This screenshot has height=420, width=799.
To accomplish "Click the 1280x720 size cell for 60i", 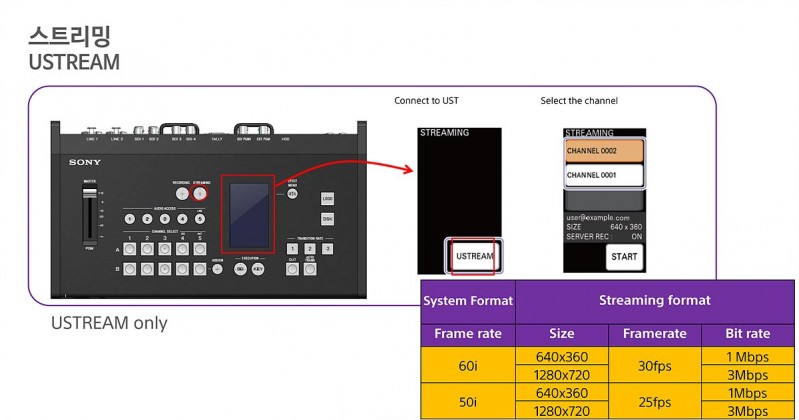I will [x=561, y=375].
